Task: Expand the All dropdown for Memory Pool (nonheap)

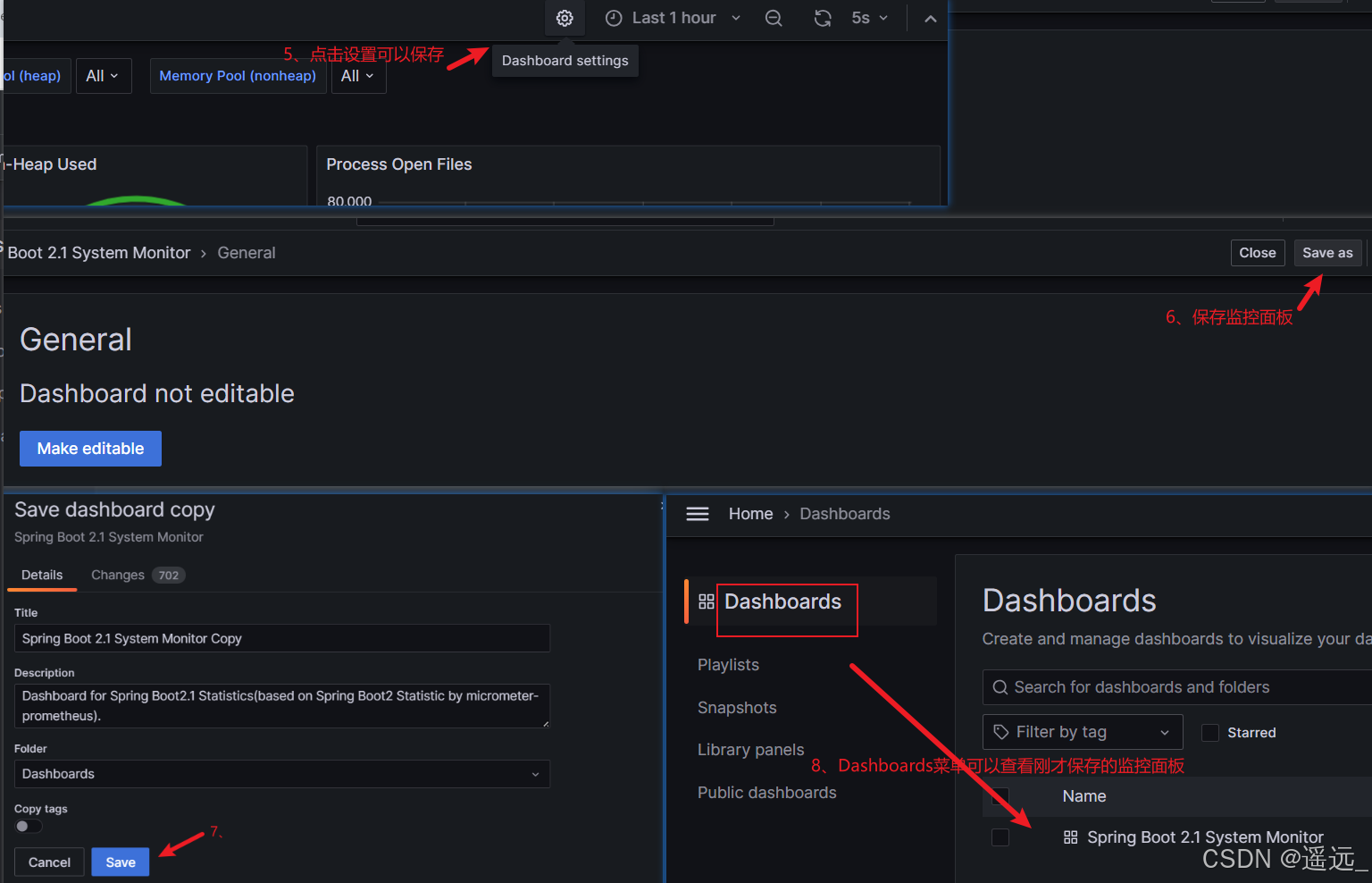Action: 358,76
